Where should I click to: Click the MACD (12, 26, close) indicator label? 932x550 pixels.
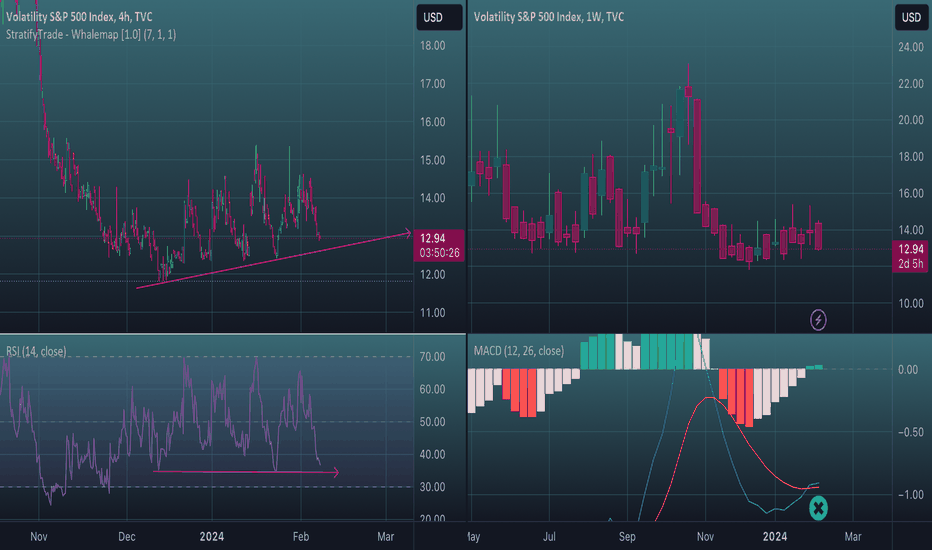(x=518, y=351)
